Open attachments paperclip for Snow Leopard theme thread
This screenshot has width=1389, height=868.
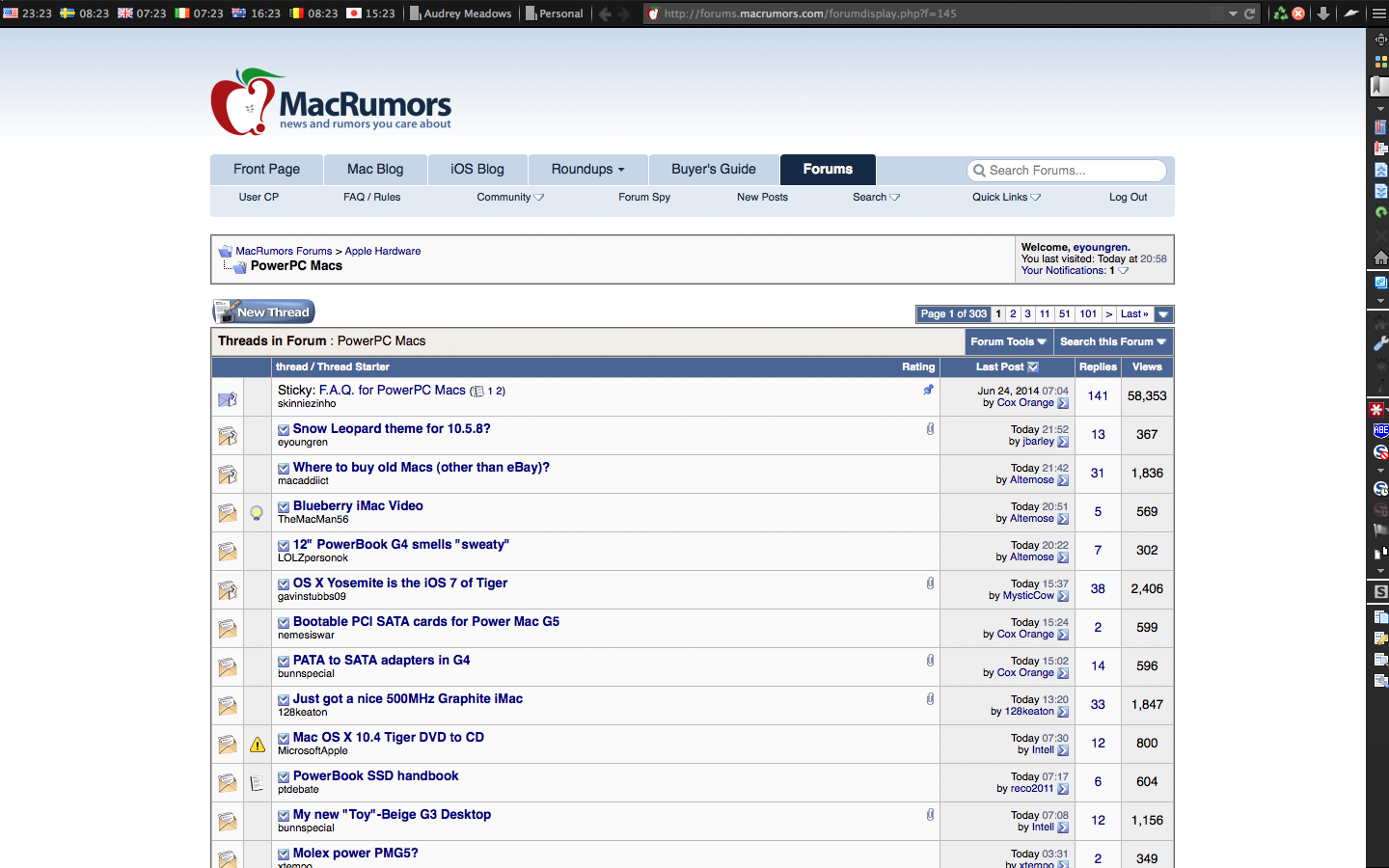(x=930, y=428)
